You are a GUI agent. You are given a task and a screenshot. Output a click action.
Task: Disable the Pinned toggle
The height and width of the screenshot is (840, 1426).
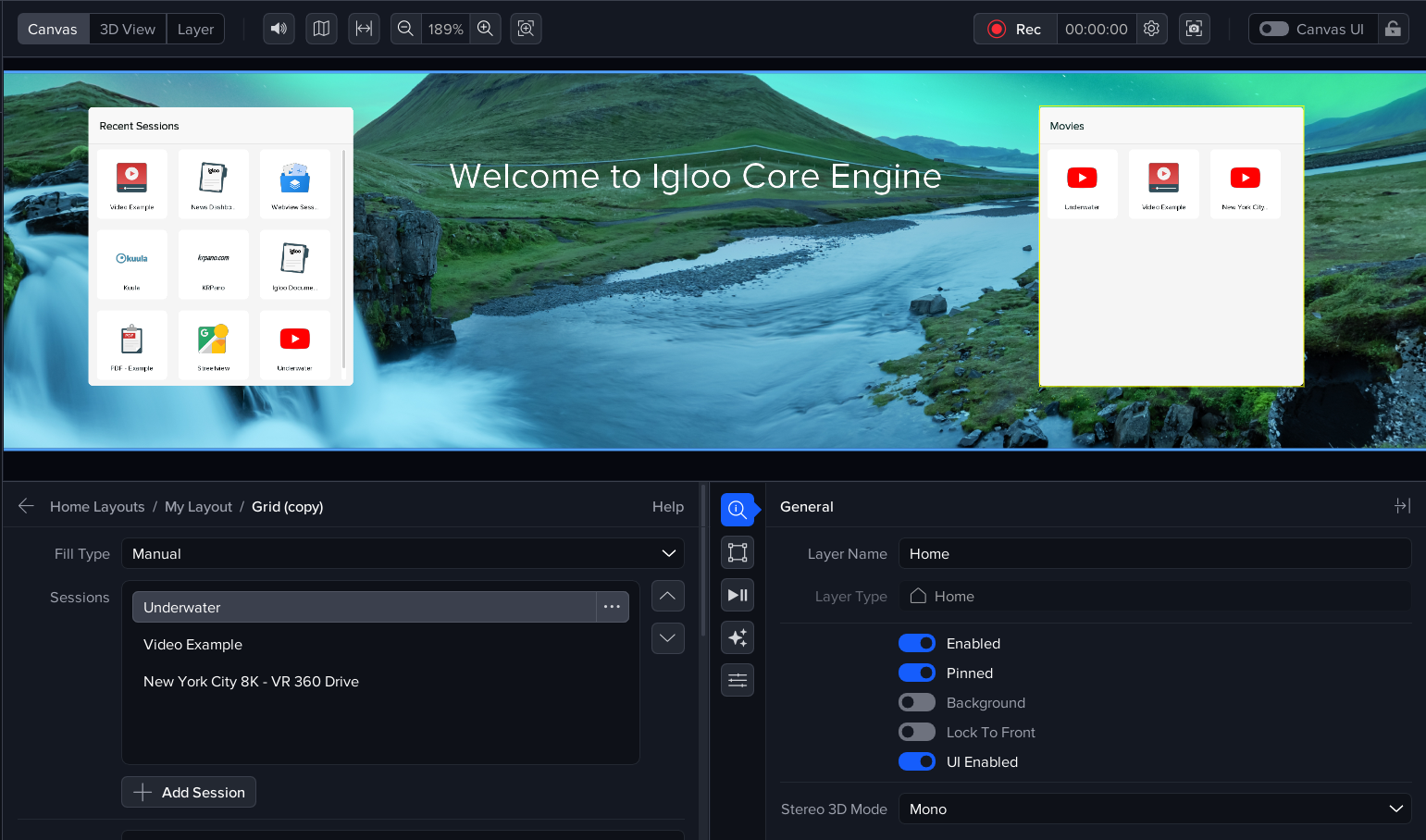tap(916, 673)
